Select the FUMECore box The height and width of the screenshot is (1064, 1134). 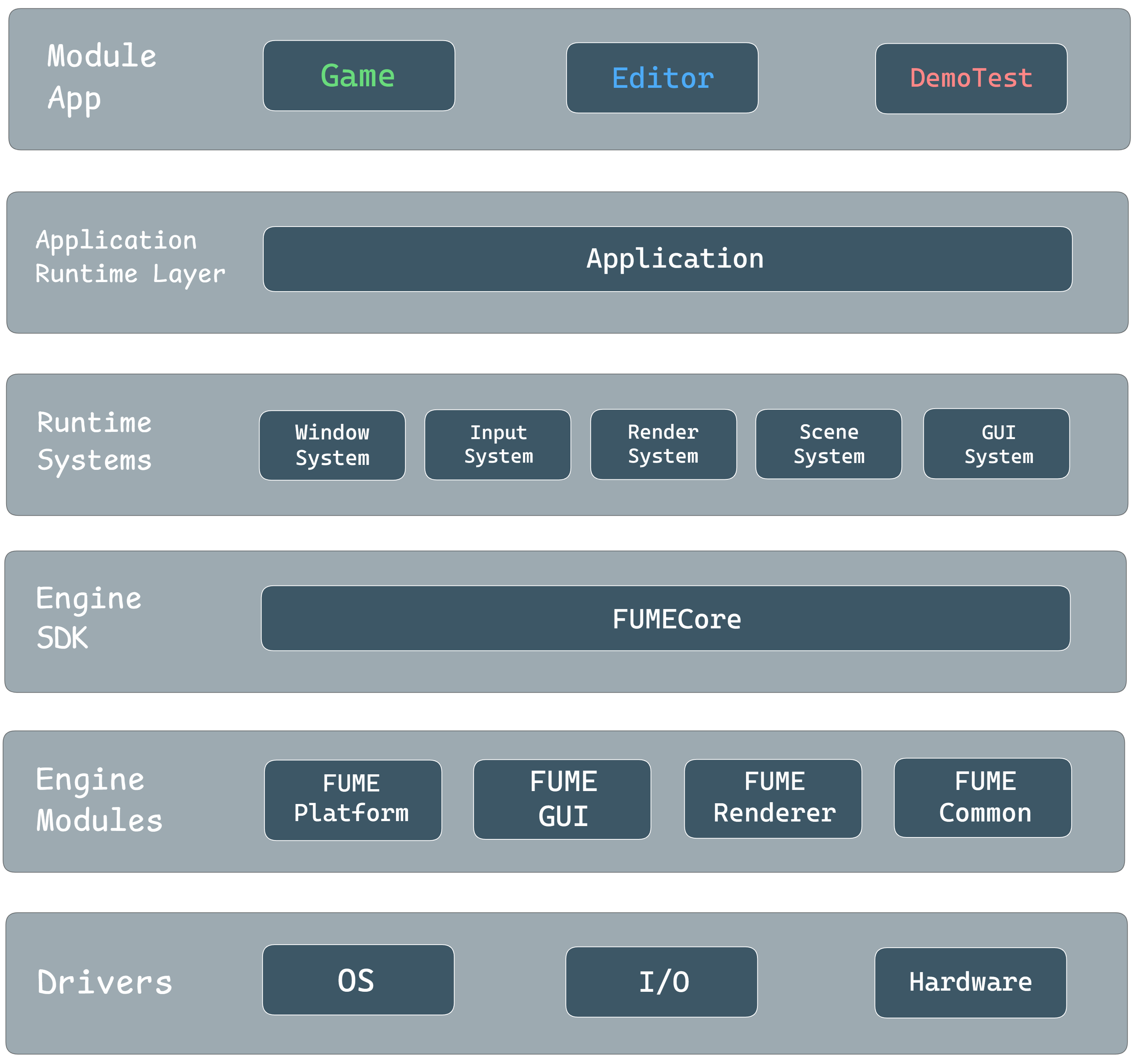point(665,618)
